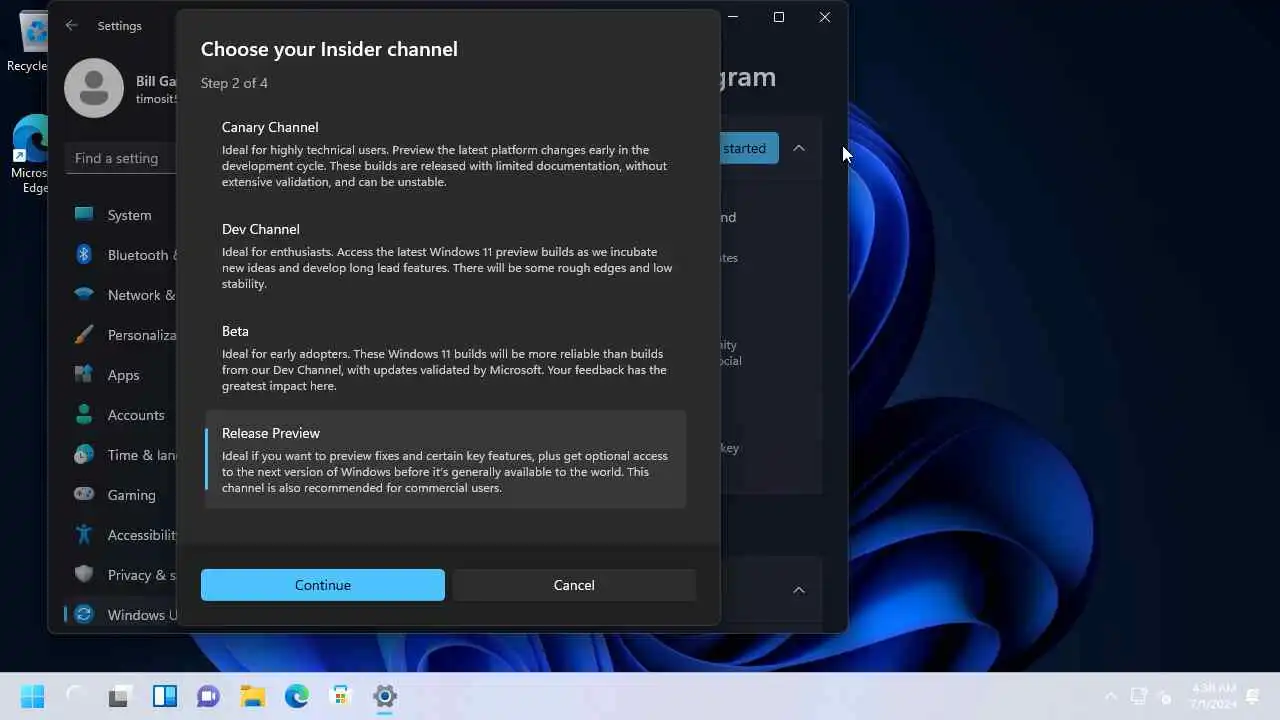Select the Recycle Bin desktop icon
The height and width of the screenshot is (720, 1280).
coord(28,42)
